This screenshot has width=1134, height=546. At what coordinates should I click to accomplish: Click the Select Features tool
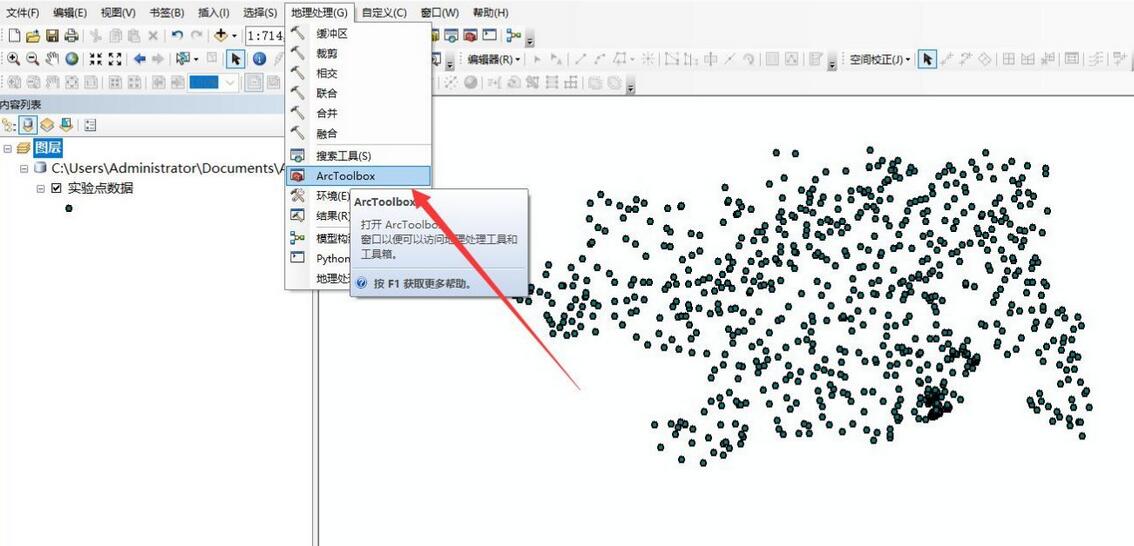point(182,59)
